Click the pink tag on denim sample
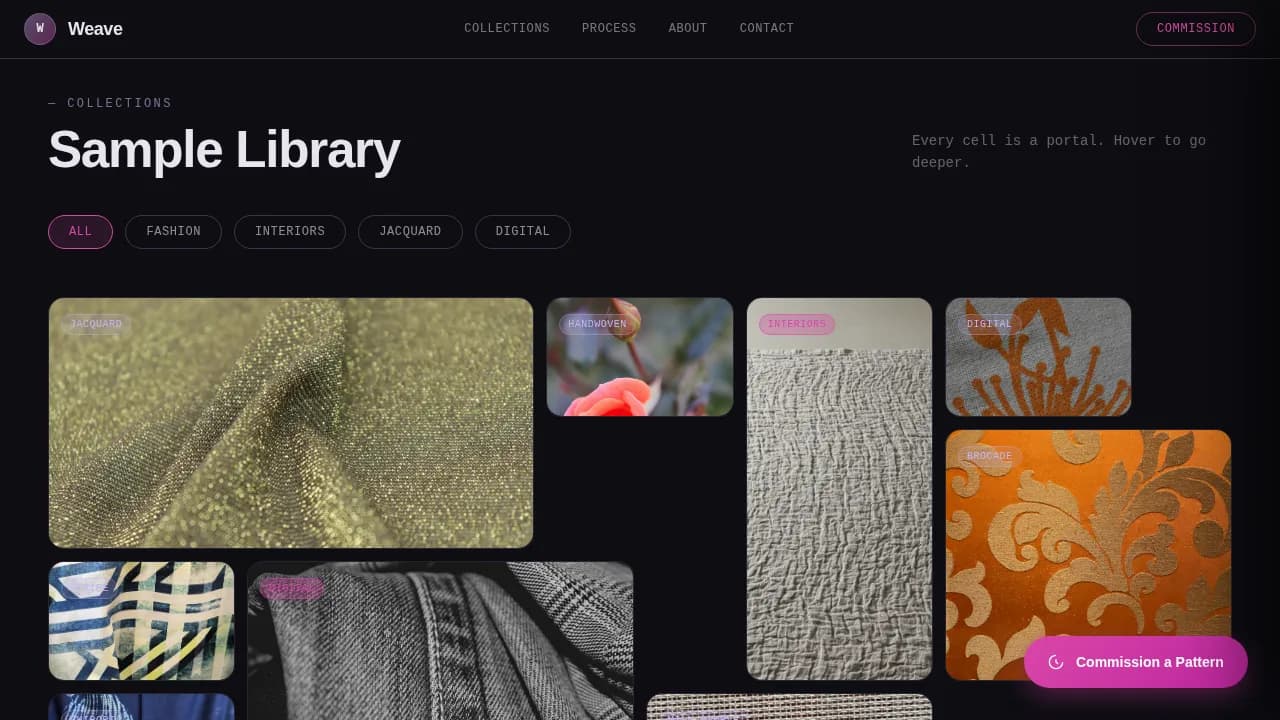This screenshot has width=1280, height=720. (292, 588)
